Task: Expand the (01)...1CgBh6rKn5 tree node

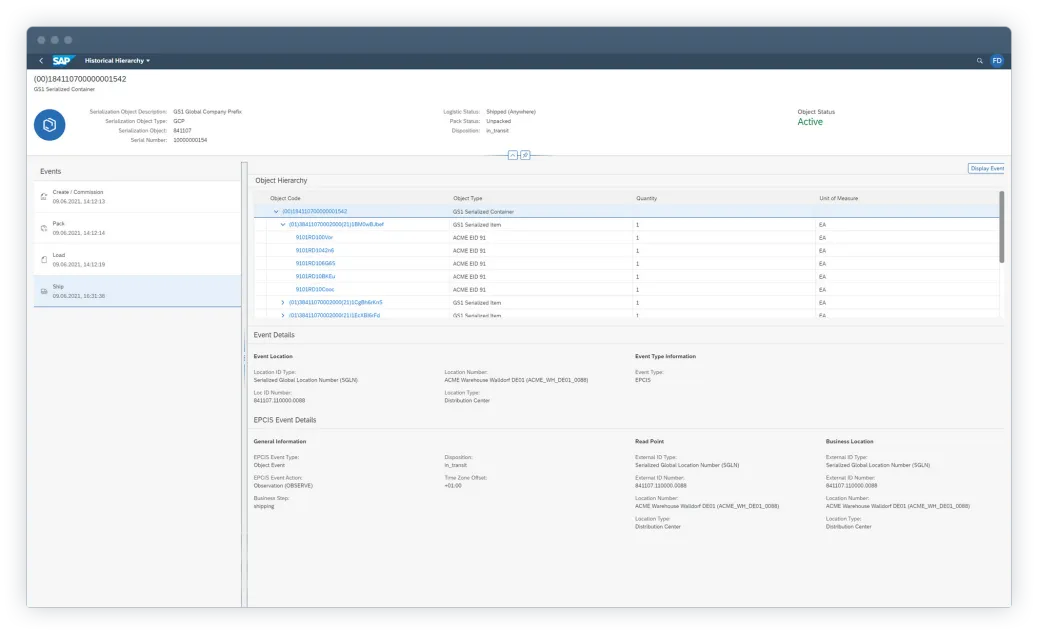Action: 283,302
